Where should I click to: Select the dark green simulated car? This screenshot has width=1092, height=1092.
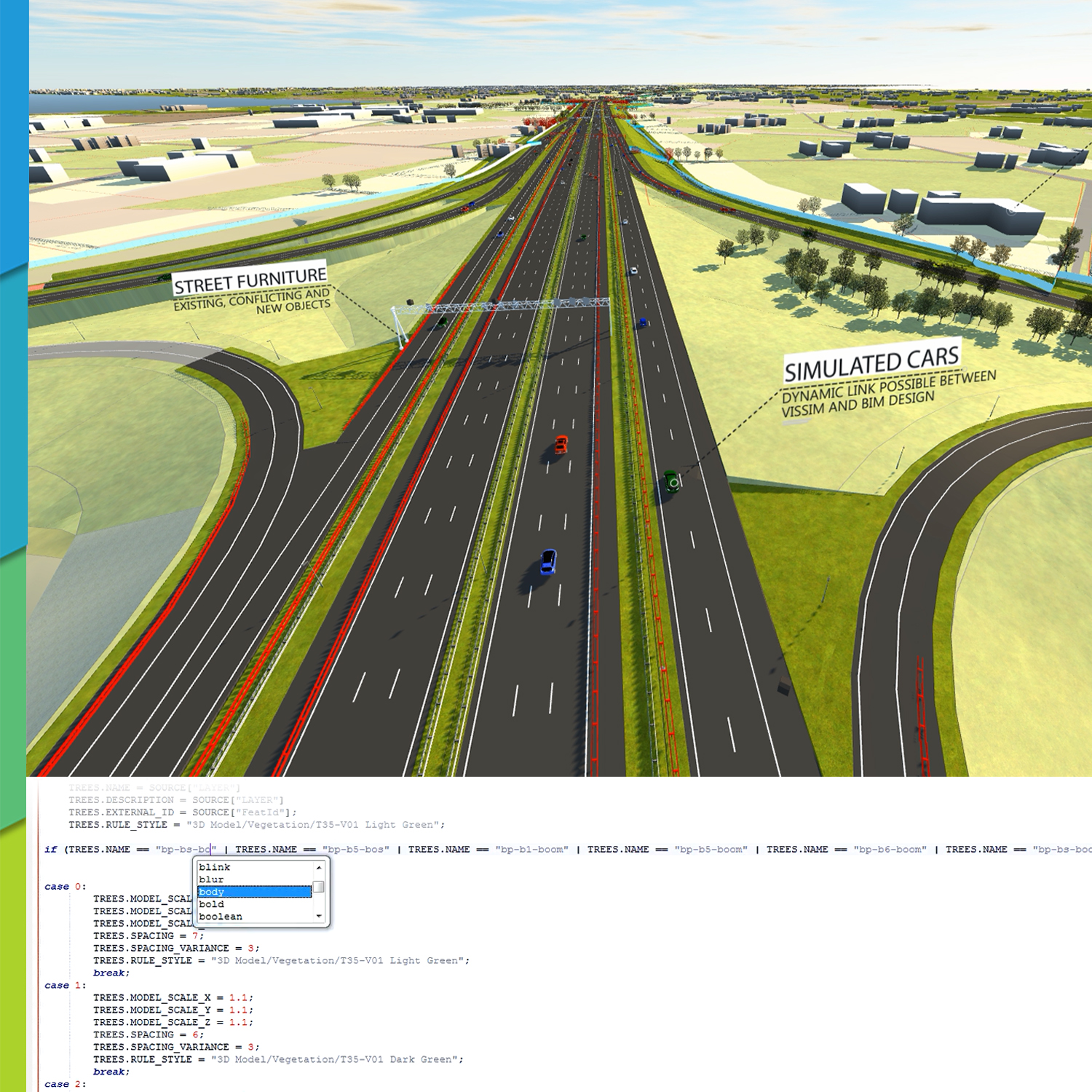tap(671, 481)
